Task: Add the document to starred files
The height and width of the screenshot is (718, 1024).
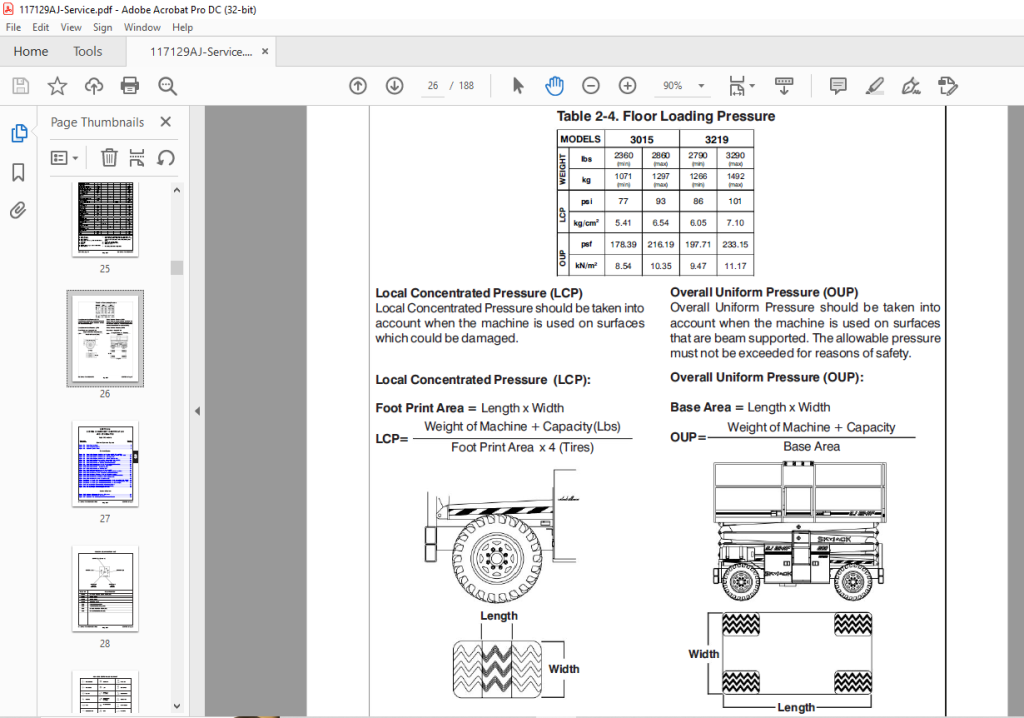Action: tap(57, 86)
